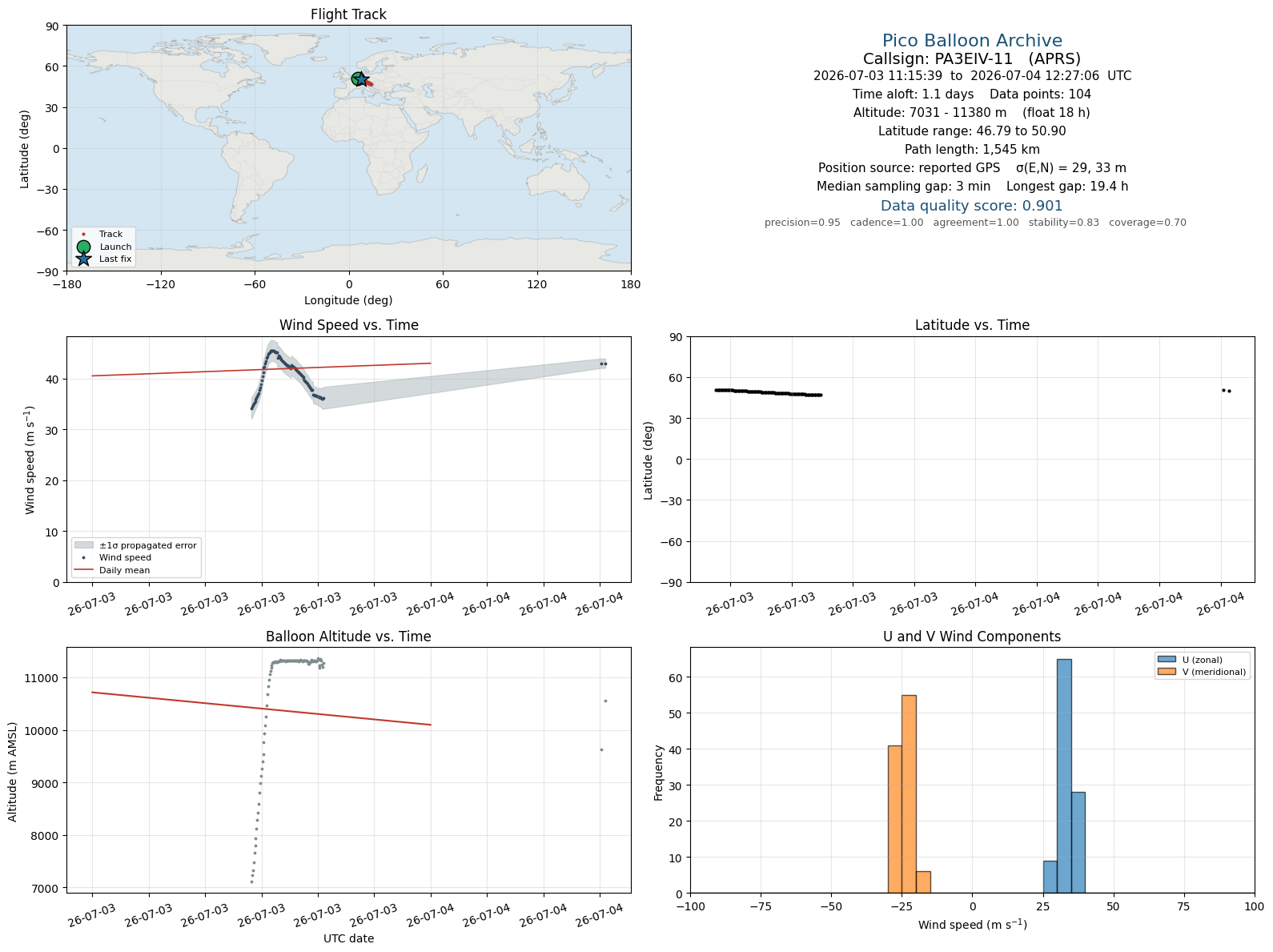The height and width of the screenshot is (952, 1273).
Task: Click "Longest gap: 19.4 h" text
Action: [1067, 187]
